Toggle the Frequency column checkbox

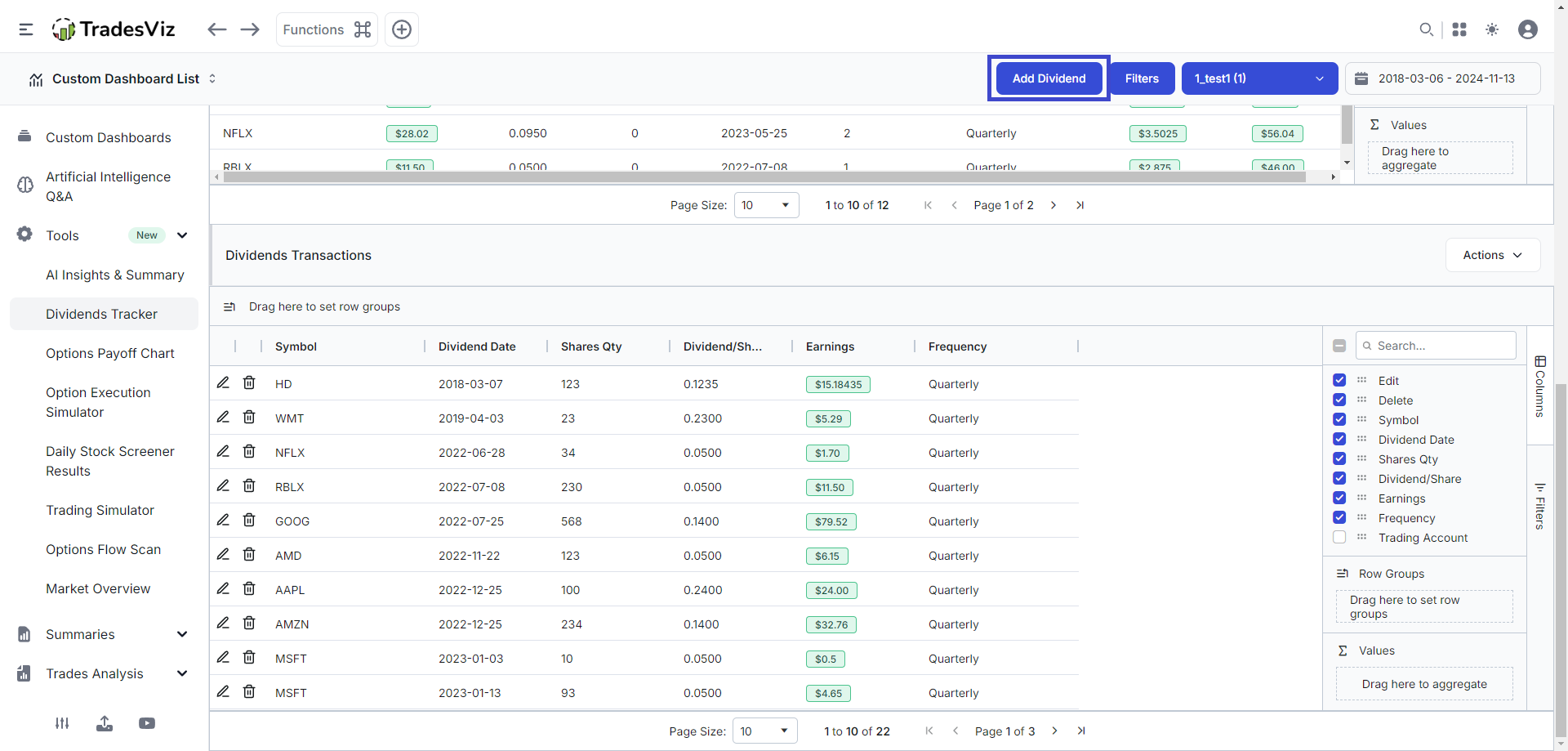[1339, 517]
